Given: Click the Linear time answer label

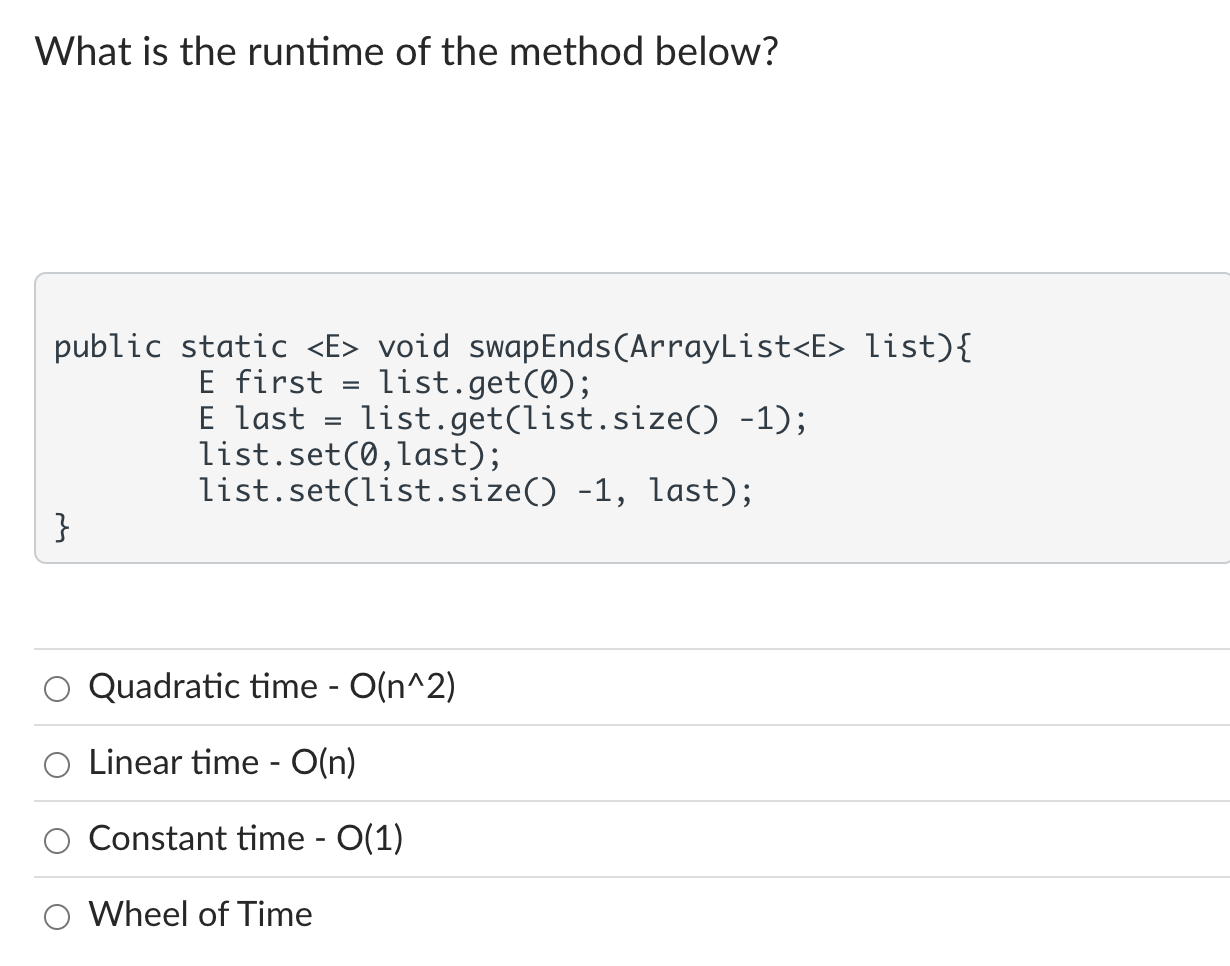Looking at the screenshot, I should pyautogui.click(x=221, y=763).
